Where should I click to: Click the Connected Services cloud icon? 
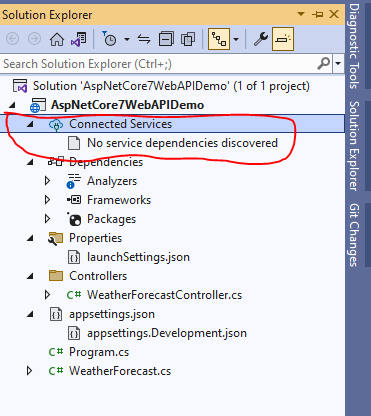coord(56,125)
